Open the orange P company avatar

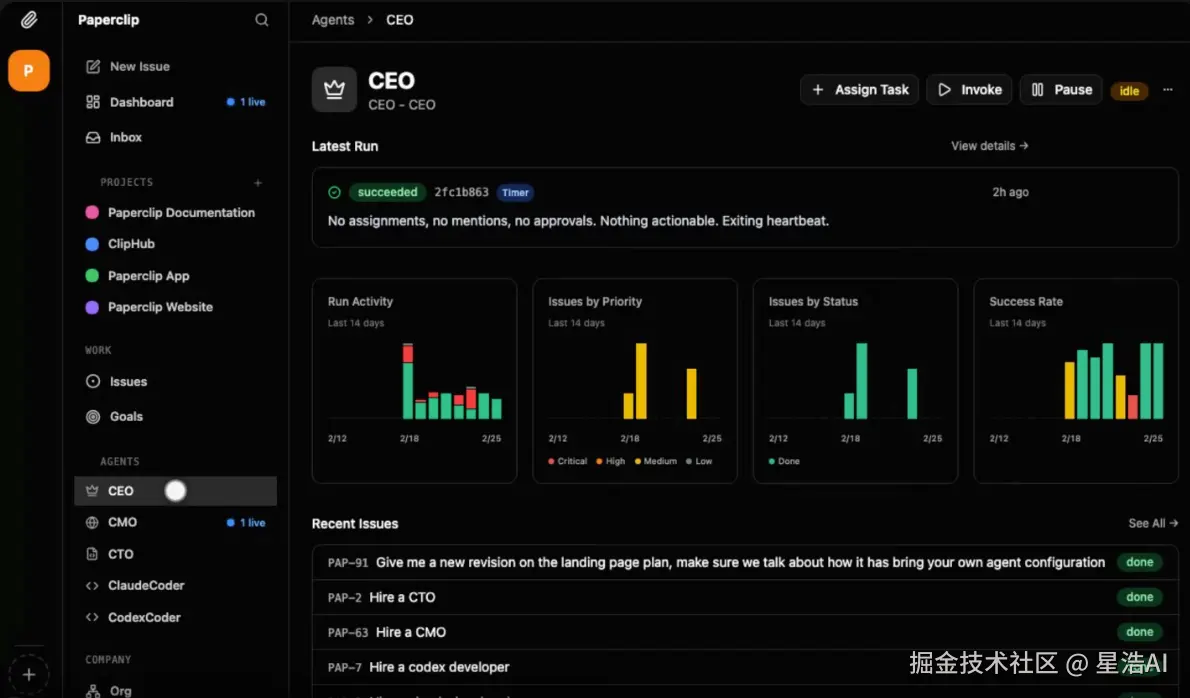pyautogui.click(x=29, y=71)
